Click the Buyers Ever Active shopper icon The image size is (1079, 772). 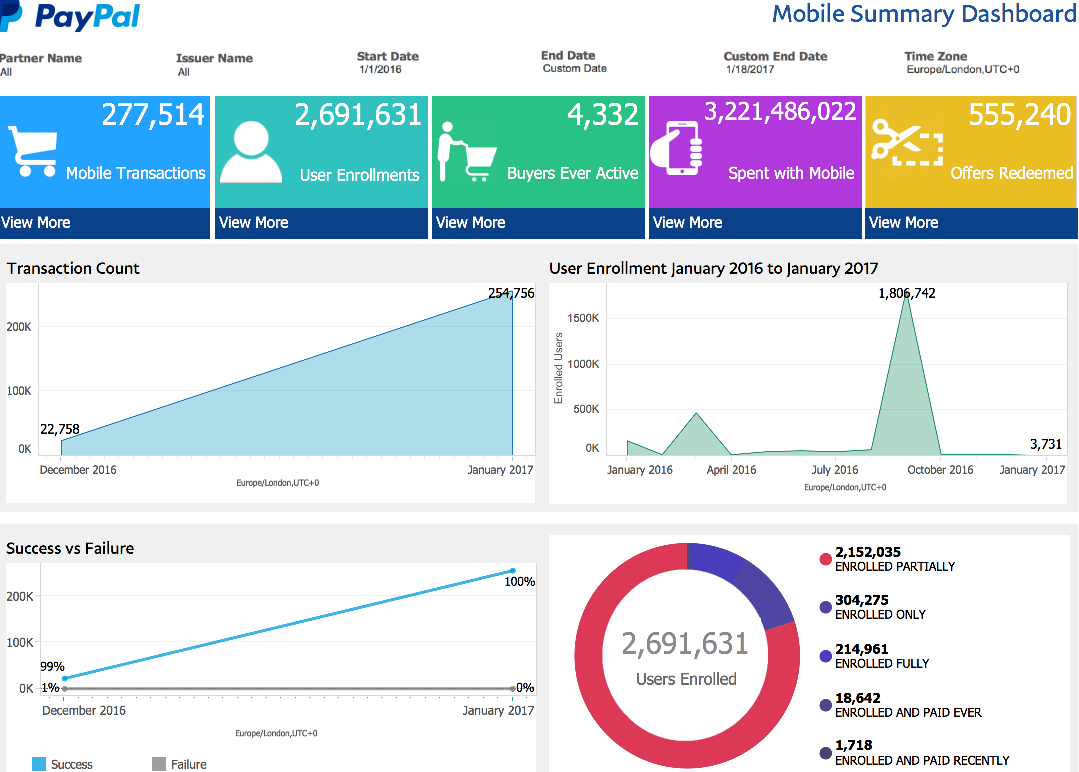tap(465, 152)
